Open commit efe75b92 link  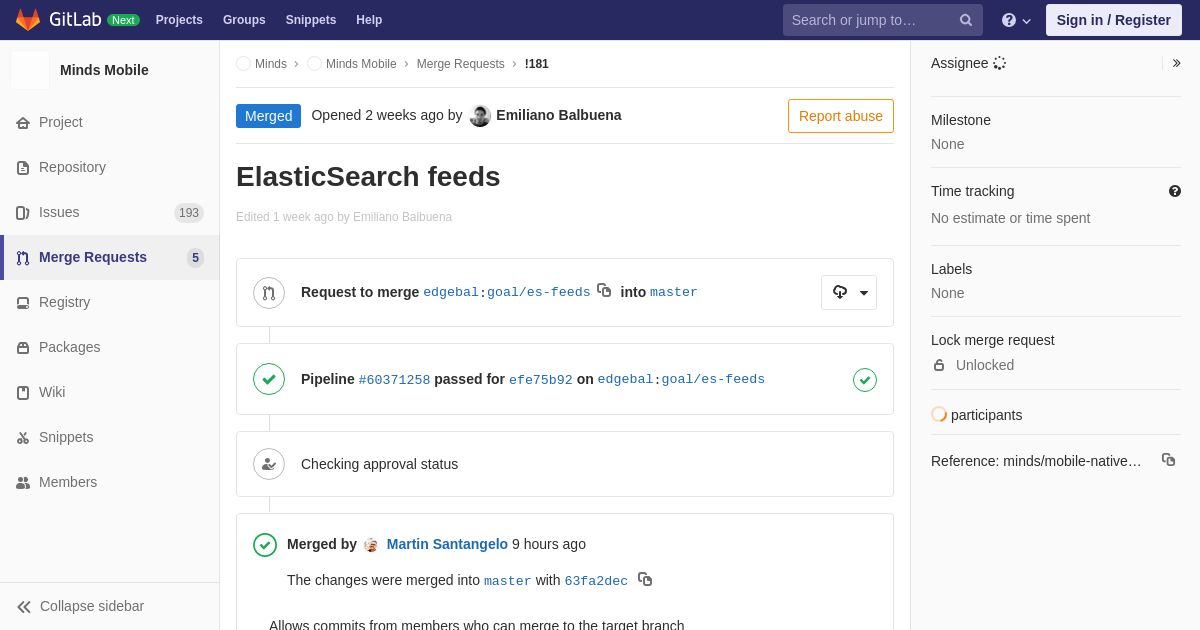click(541, 380)
